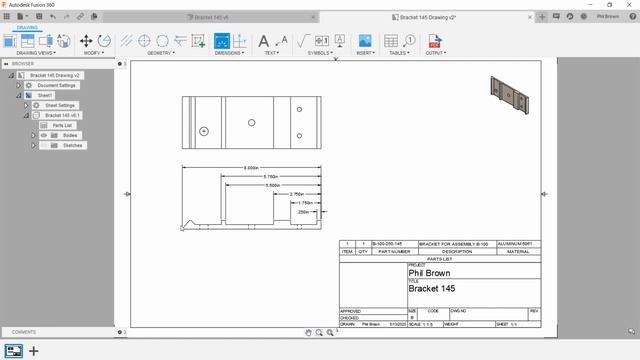Select the Leader text tool
The width and height of the screenshot is (640, 360).
tap(282, 41)
